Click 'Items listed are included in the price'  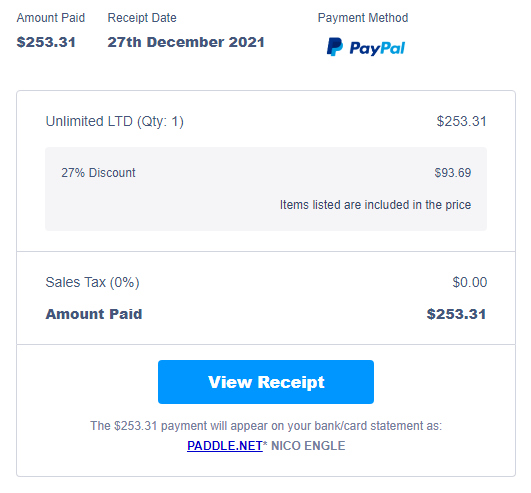click(x=375, y=205)
